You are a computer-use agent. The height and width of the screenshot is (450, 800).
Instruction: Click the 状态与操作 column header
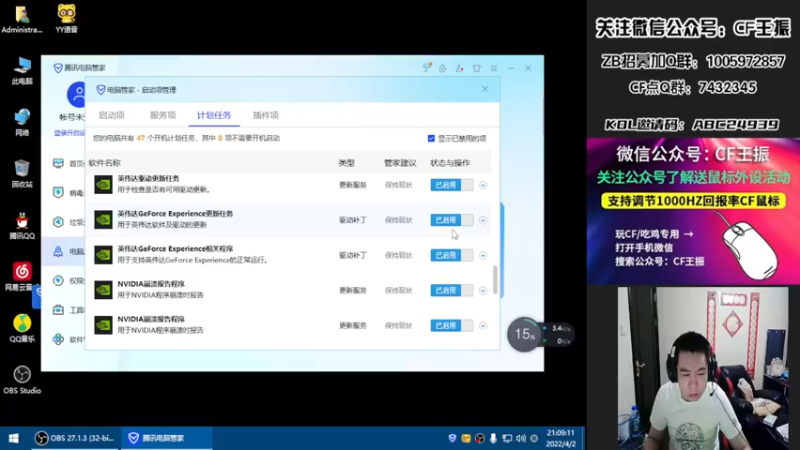tap(450, 163)
